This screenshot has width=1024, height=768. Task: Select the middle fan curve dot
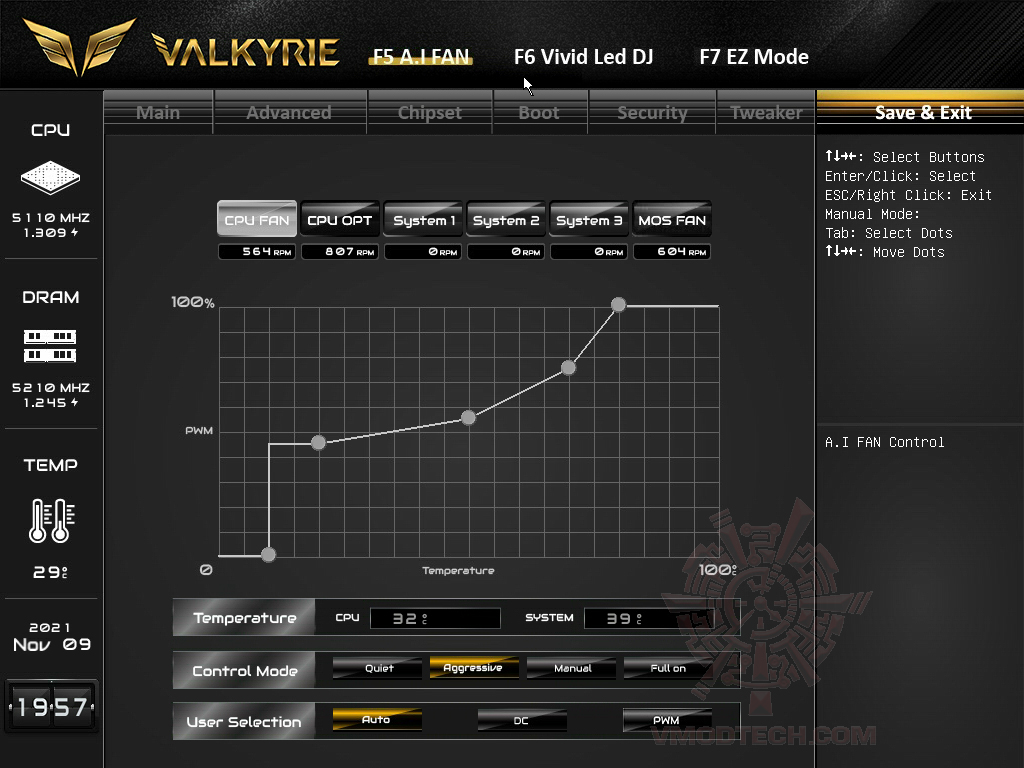[x=468, y=417]
